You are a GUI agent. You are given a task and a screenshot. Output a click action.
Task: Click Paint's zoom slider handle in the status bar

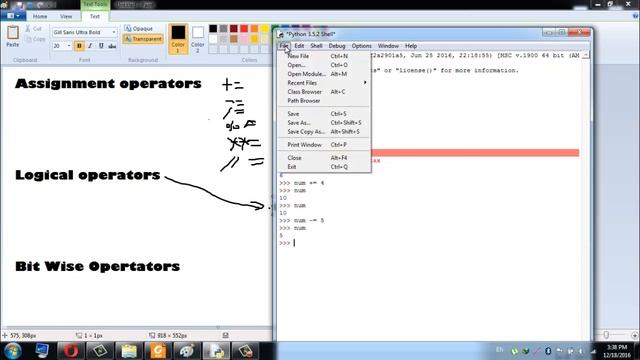click(x=606, y=335)
